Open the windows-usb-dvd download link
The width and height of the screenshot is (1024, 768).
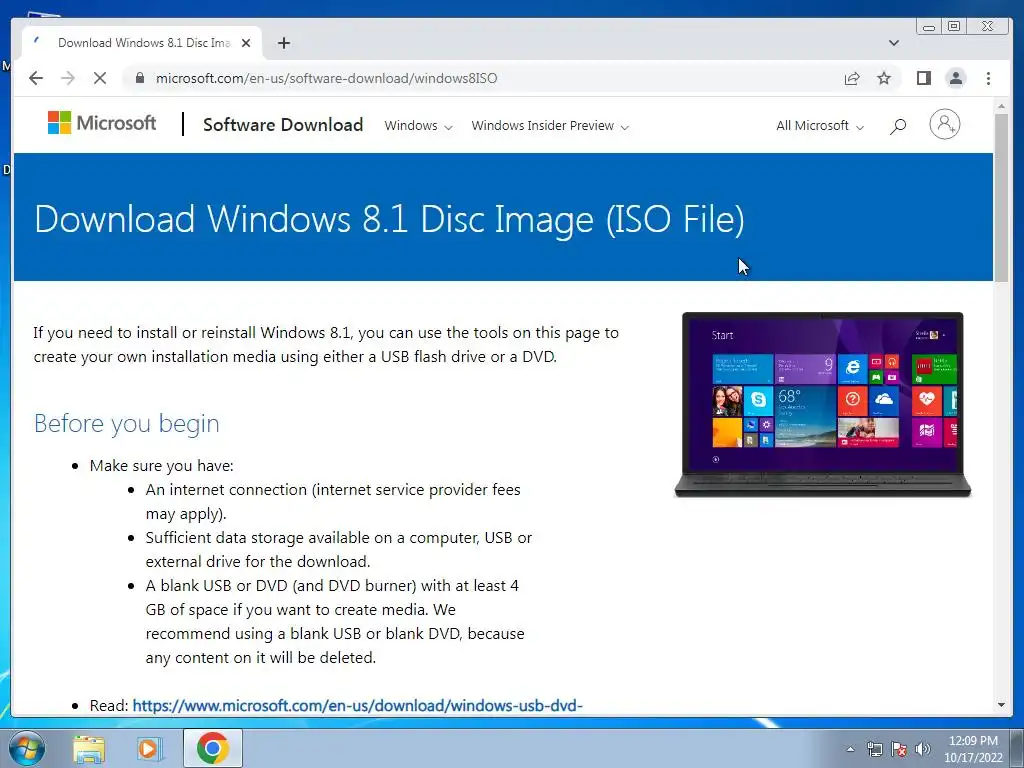coord(357,705)
